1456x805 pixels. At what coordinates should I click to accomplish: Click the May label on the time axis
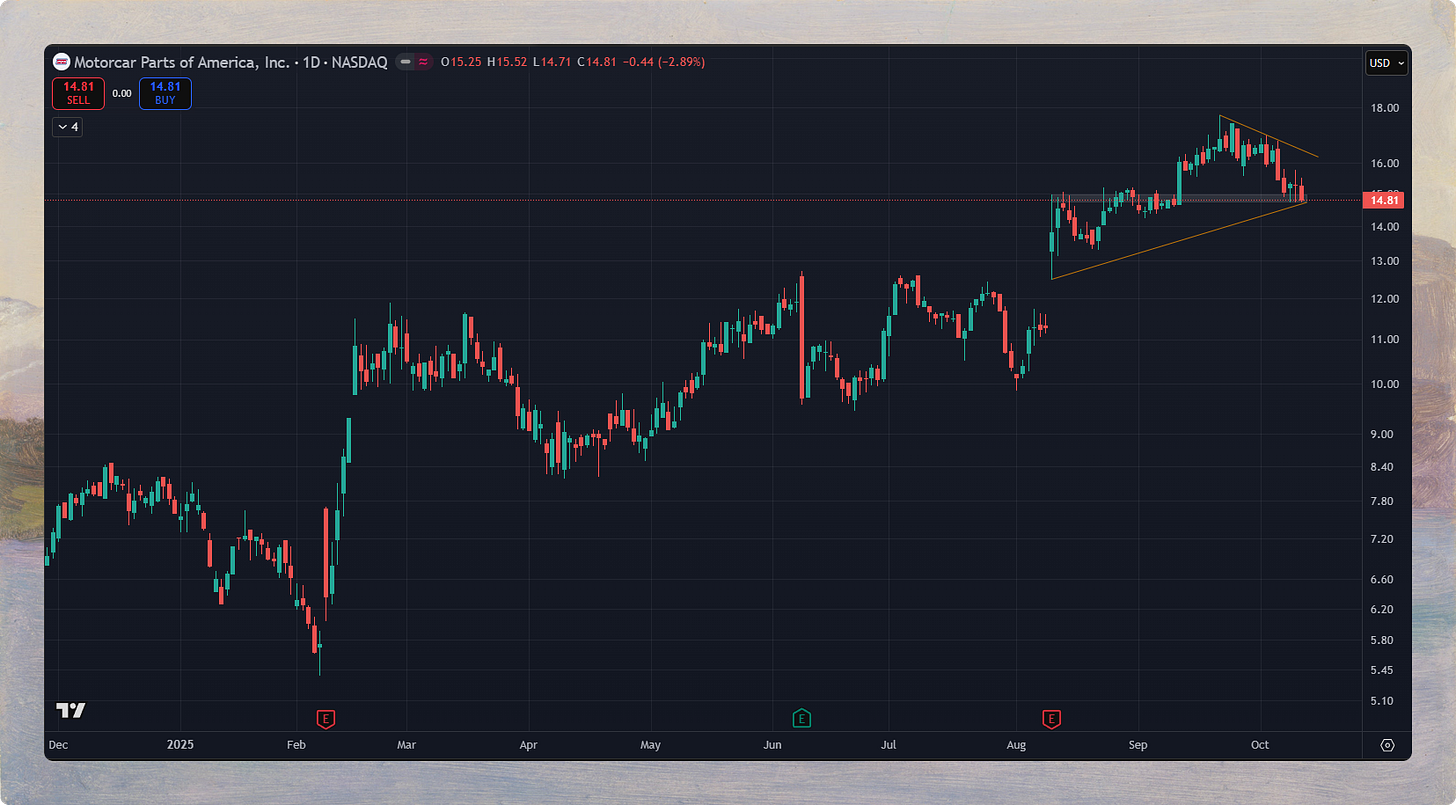[651, 745]
